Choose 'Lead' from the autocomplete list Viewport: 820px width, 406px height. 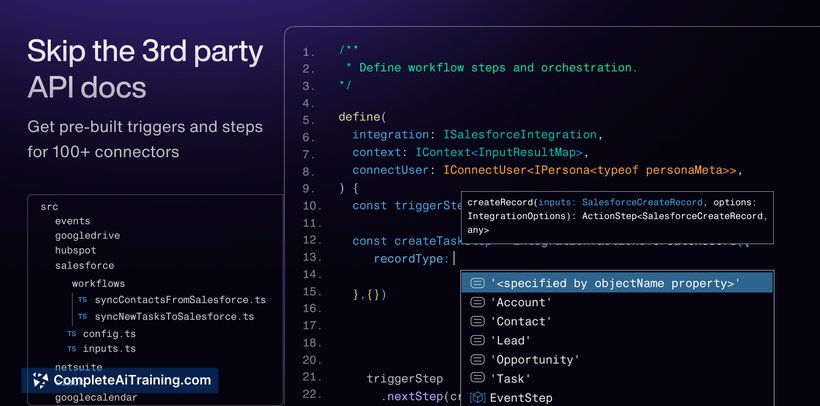(617, 341)
